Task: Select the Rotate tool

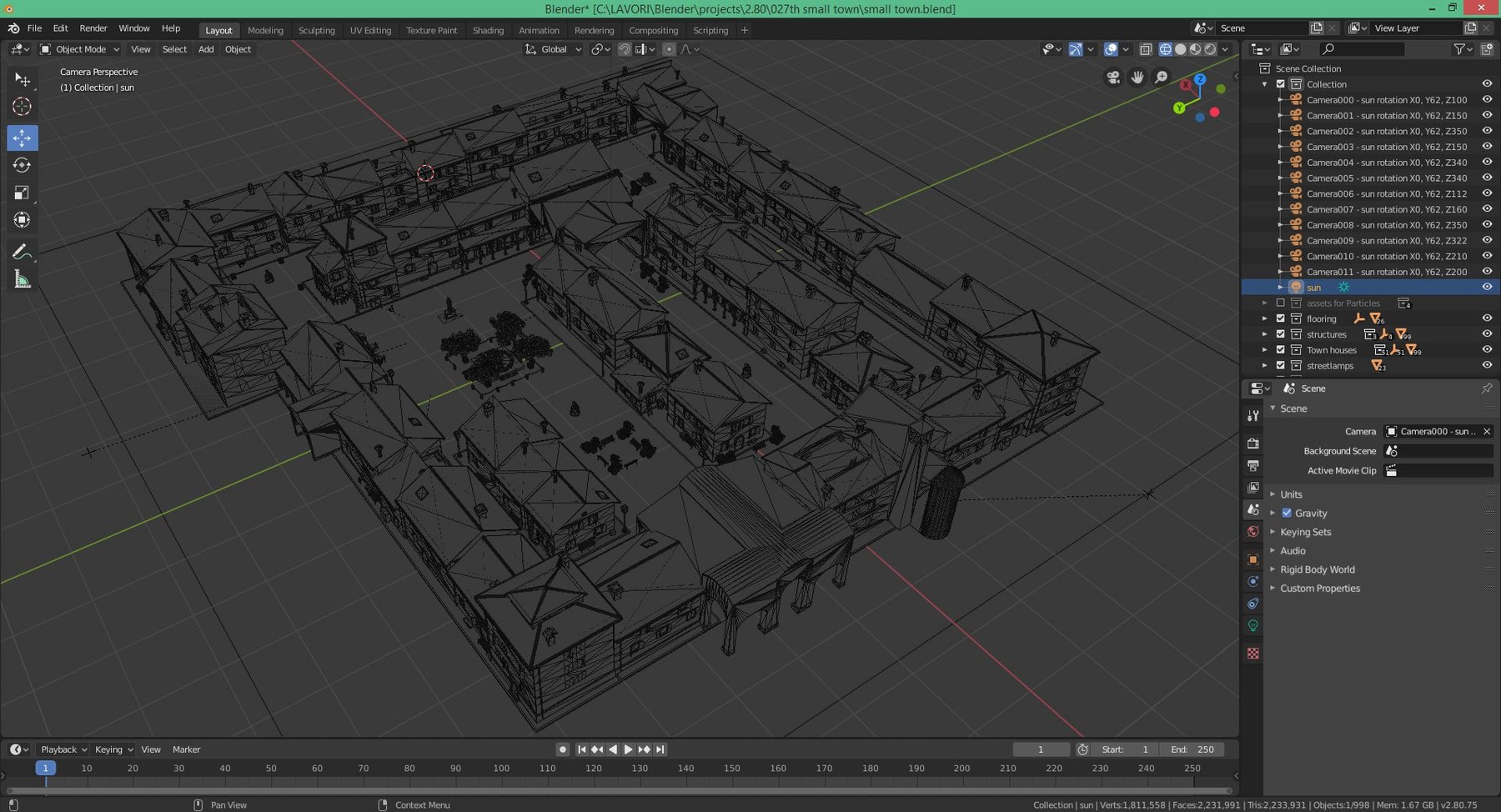Action: (x=23, y=165)
